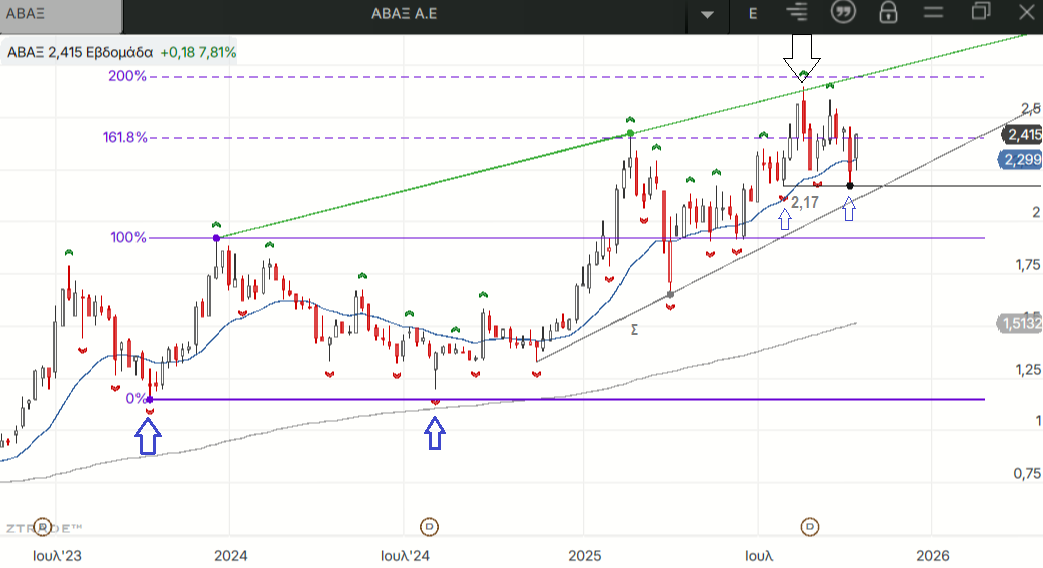1043x568 pixels.
Task: Click the 2,415 current price tag on axis
Action: pos(1023,135)
